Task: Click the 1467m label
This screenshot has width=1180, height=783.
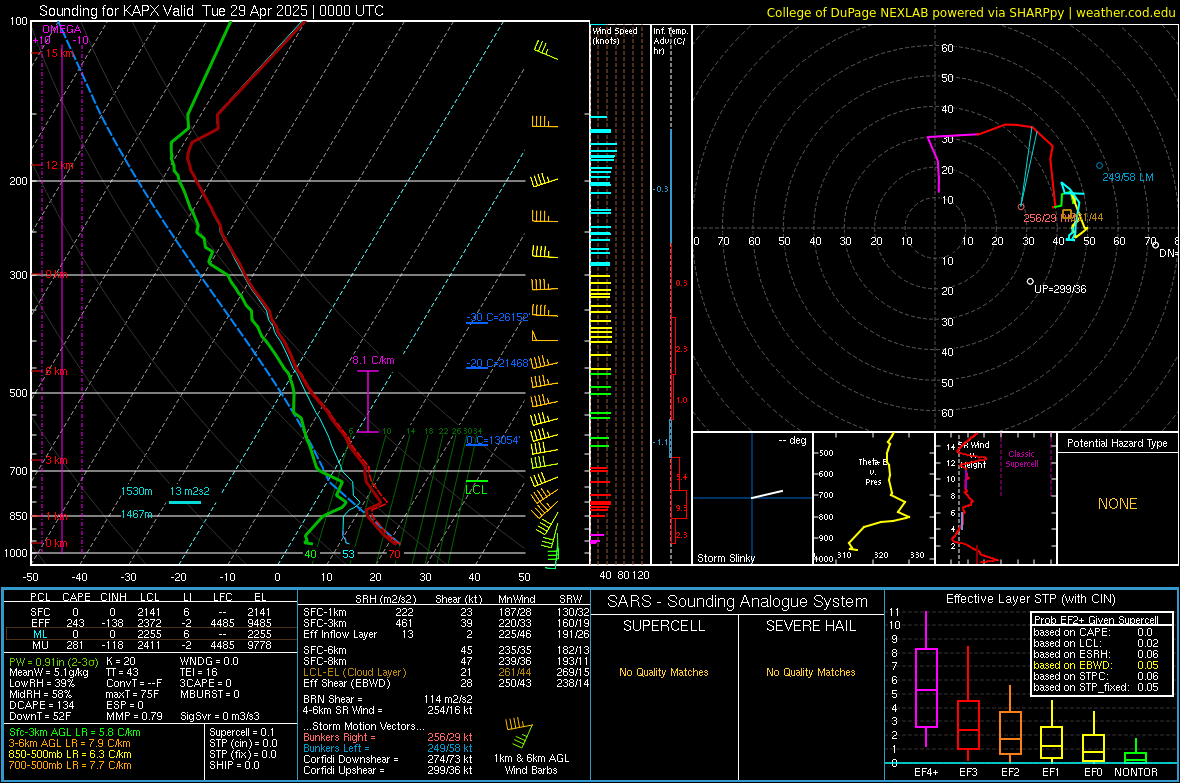Action: (x=136, y=514)
